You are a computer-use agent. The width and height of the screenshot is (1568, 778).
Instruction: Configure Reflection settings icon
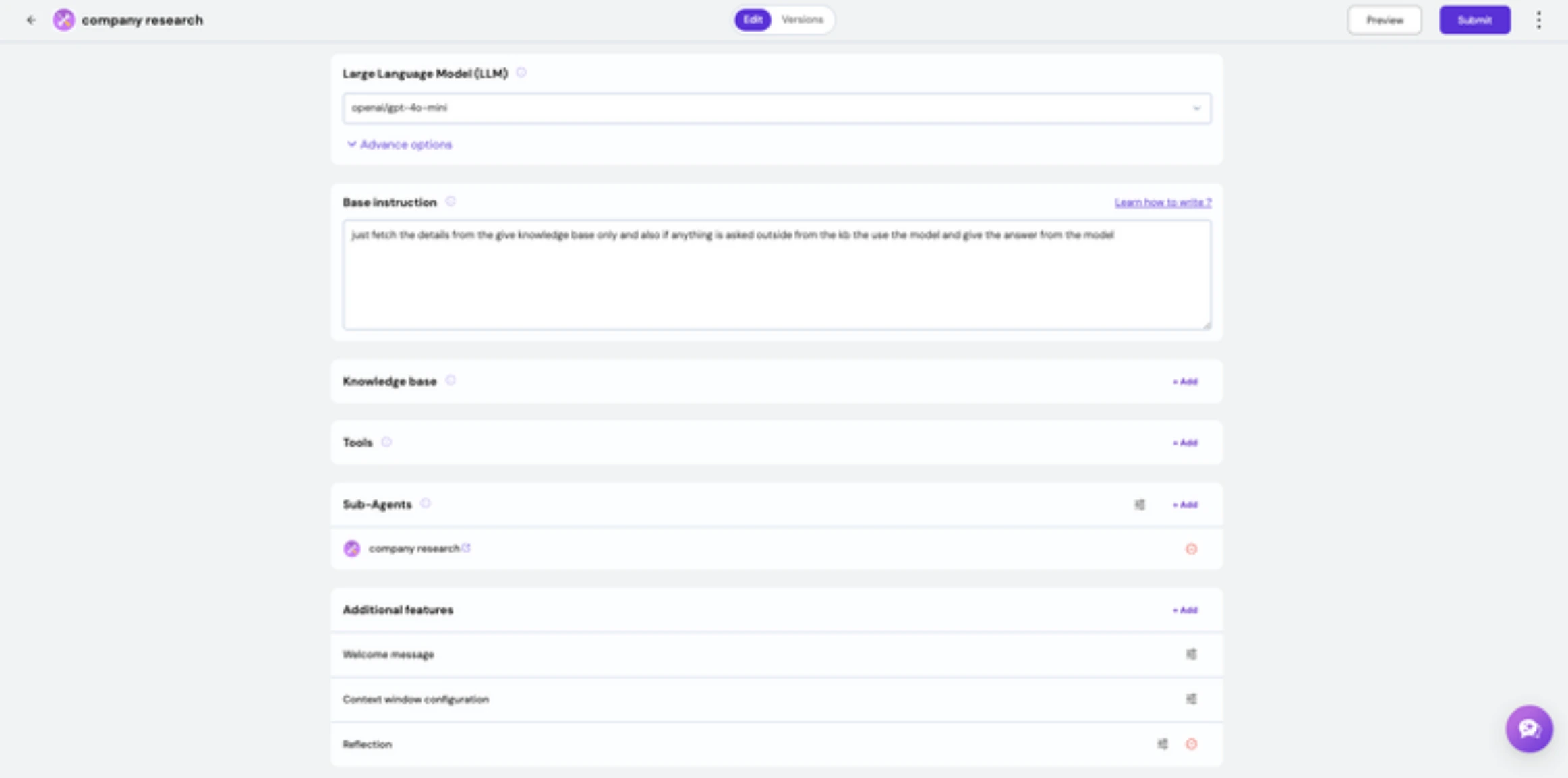(x=1163, y=744)
